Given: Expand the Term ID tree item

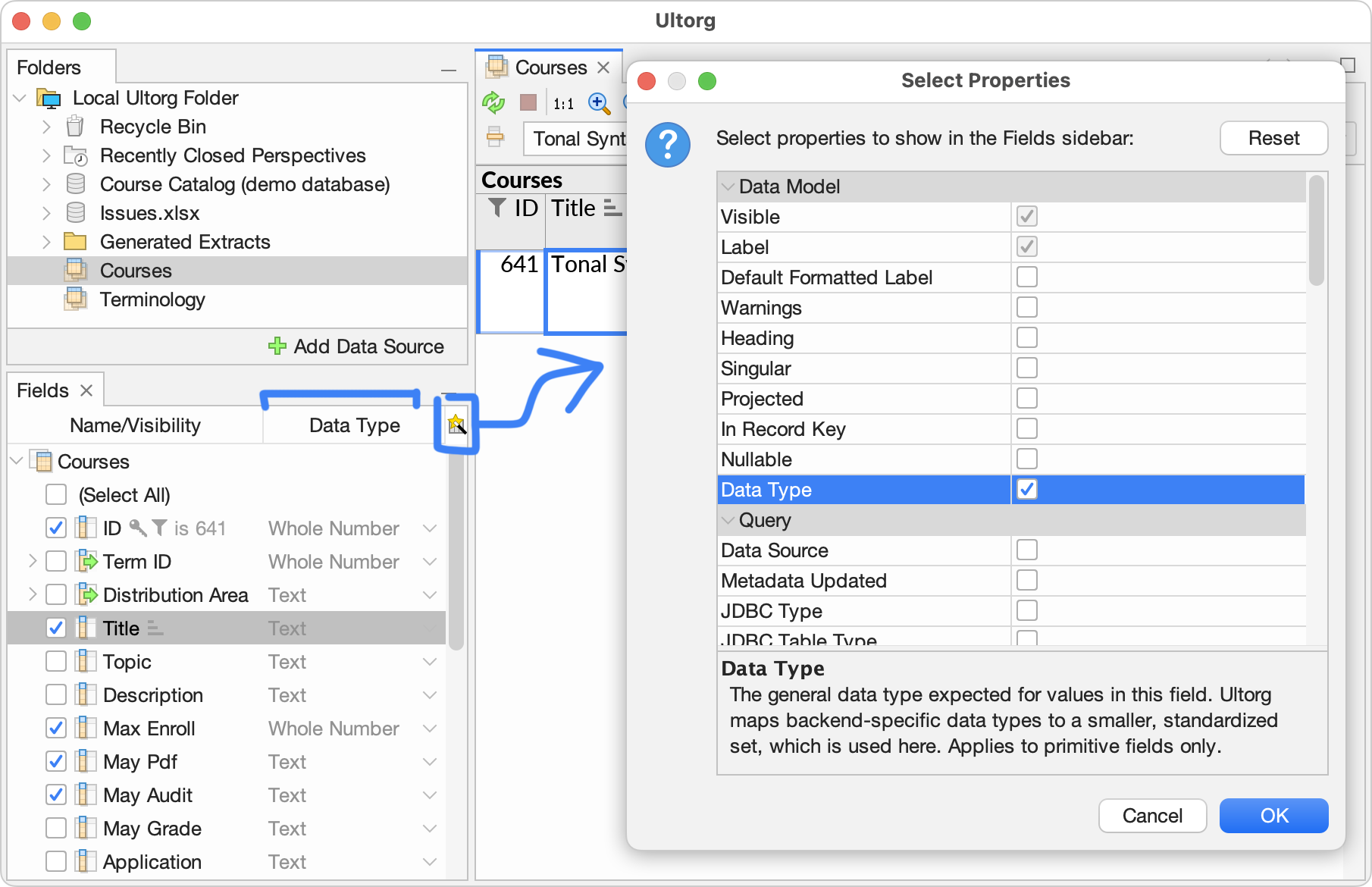Looking at the screenshot, I should click(x=33, y=561).
